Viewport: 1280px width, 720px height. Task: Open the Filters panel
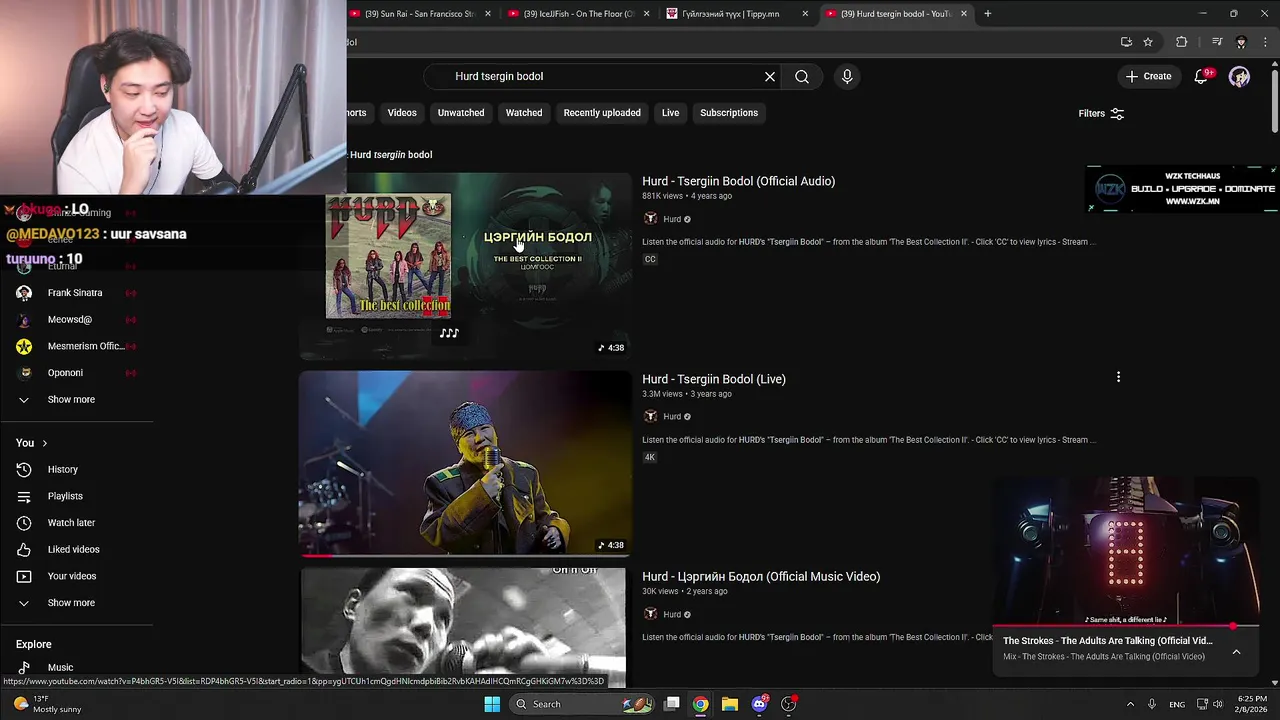[x=1101, y=114]
